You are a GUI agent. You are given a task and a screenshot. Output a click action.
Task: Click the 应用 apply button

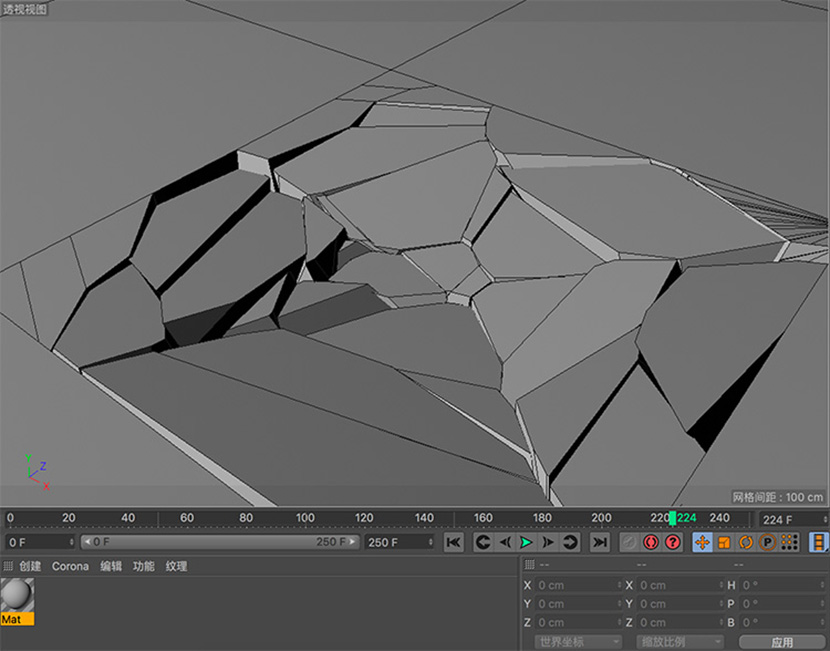782,642
